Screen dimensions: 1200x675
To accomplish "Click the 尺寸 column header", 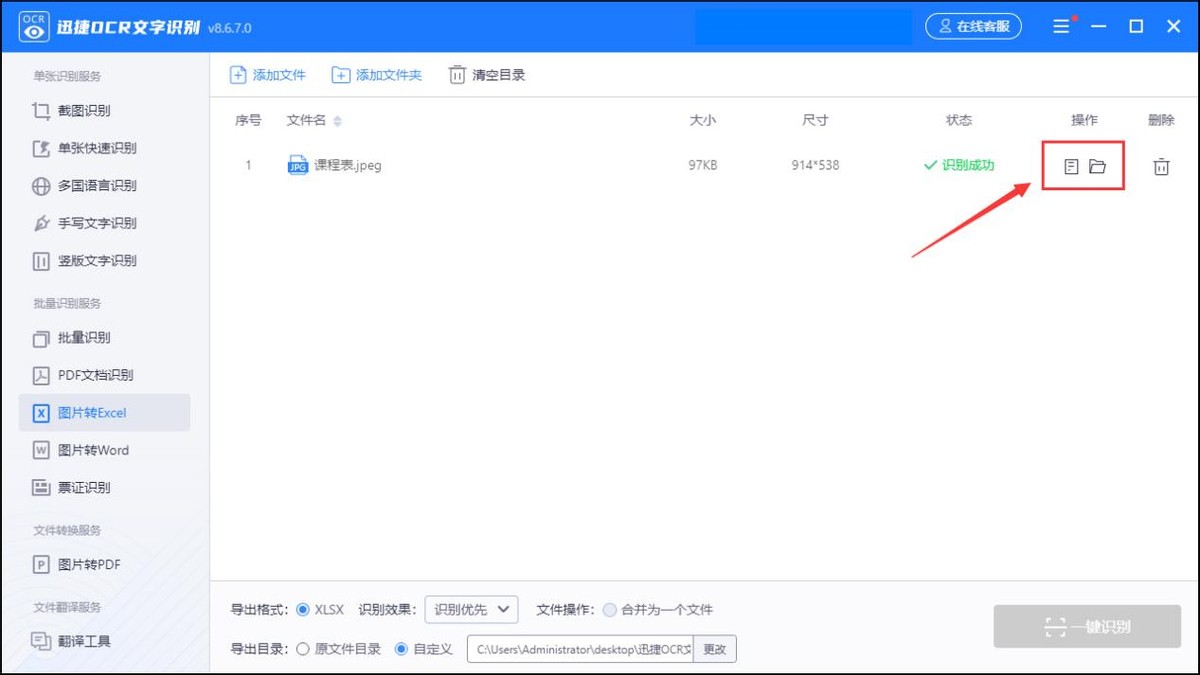I will click(x=815, y=120).
